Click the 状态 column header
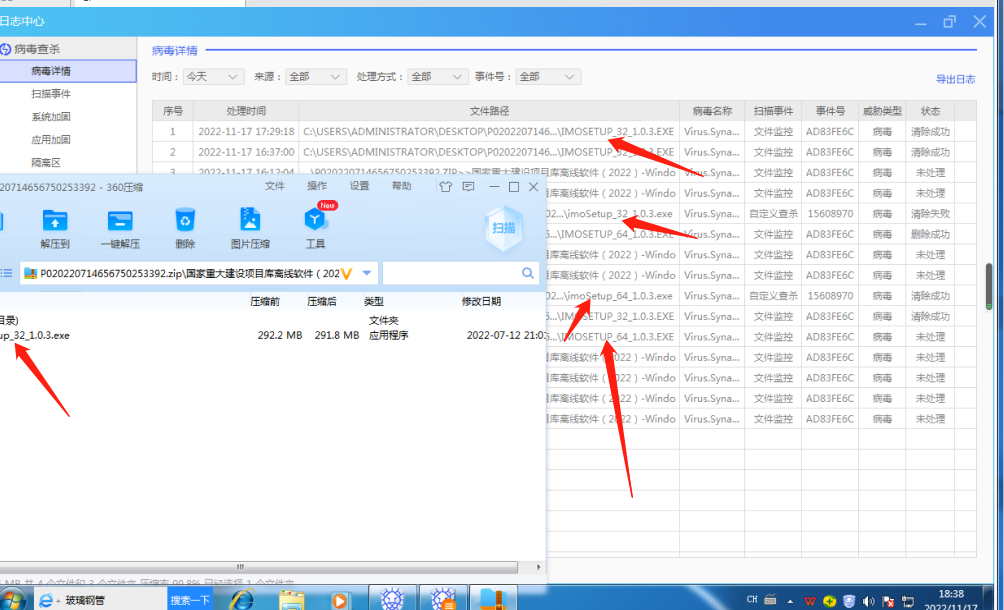Image resolution: width=1004 pixels, height=610 pixels. (930, 111)
